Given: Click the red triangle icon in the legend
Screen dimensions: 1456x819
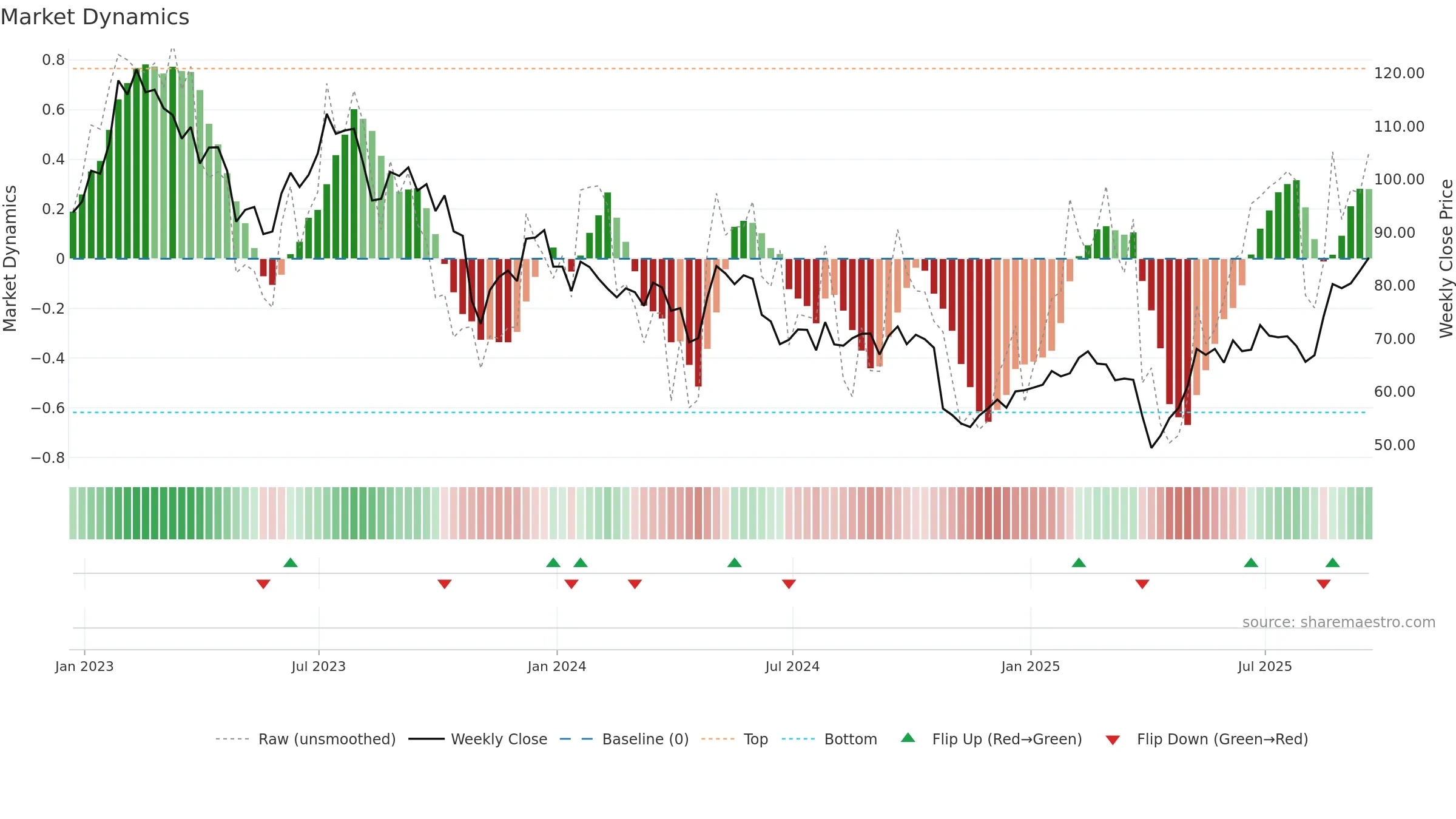Looking at the screenshot, I should (1113, 740).
